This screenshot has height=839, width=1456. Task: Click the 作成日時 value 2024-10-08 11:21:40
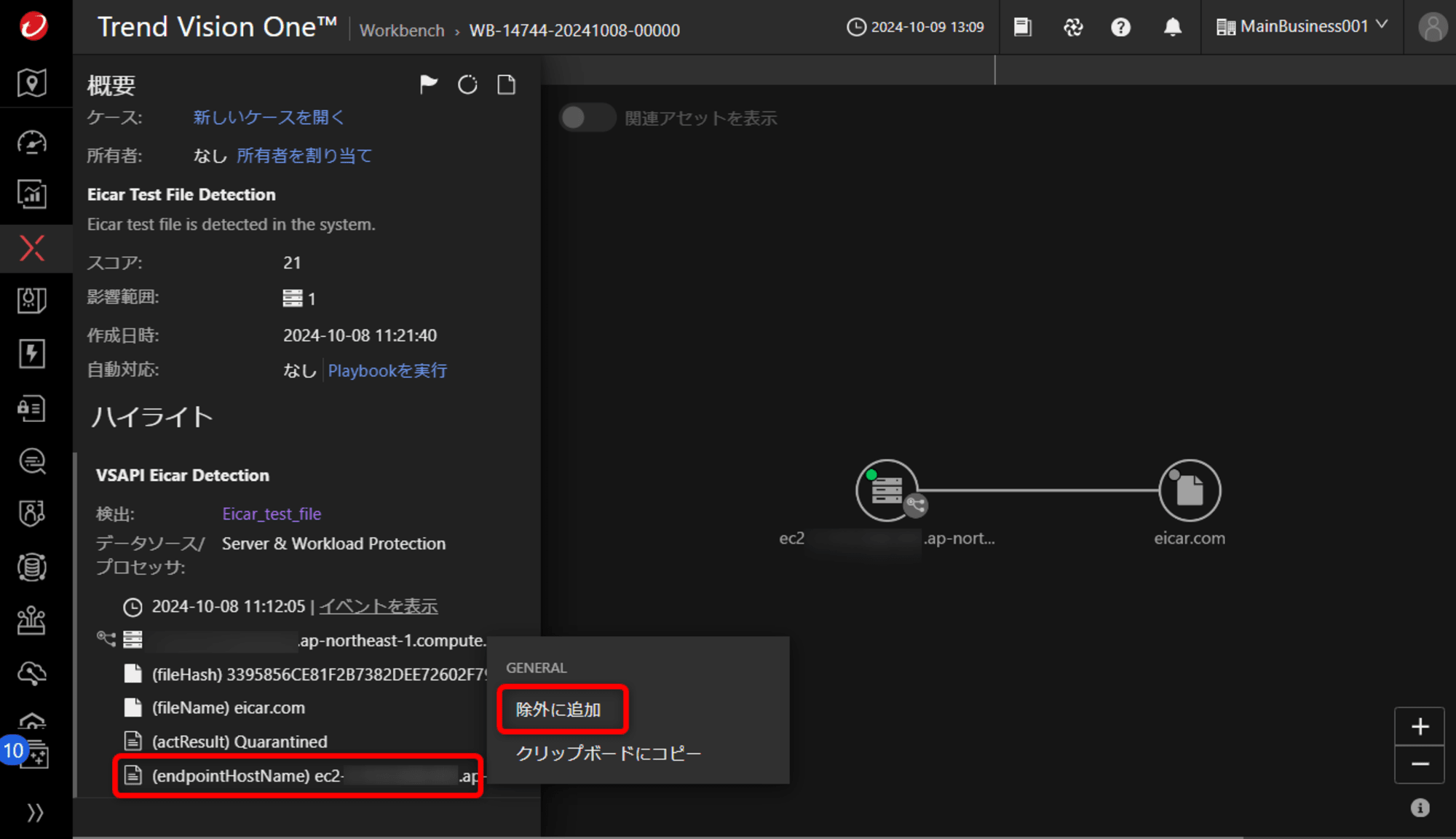pos(360,335)
